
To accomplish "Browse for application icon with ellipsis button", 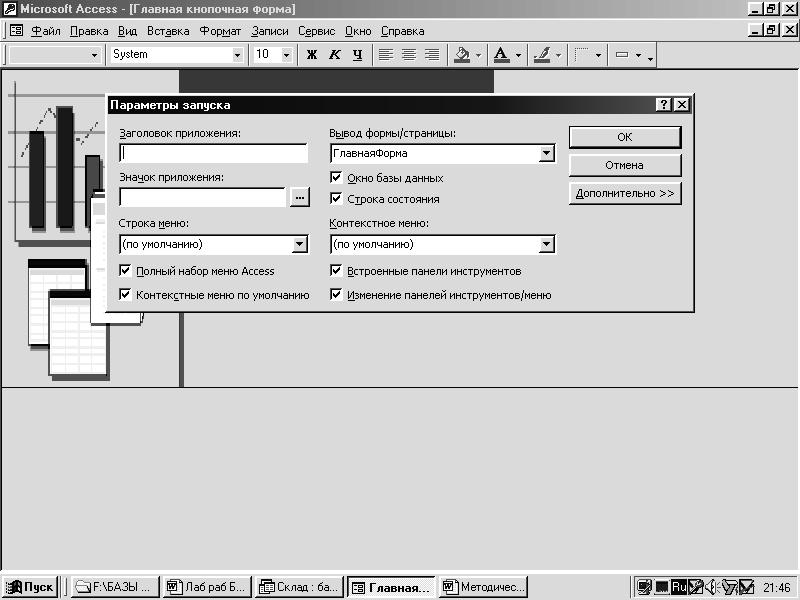I will click(299, 197).
